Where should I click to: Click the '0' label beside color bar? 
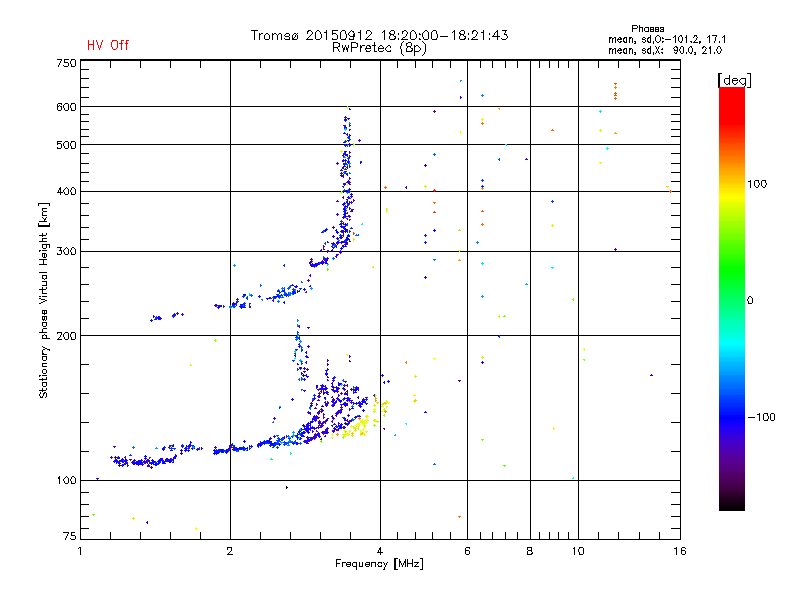click(x=750, y=301)
